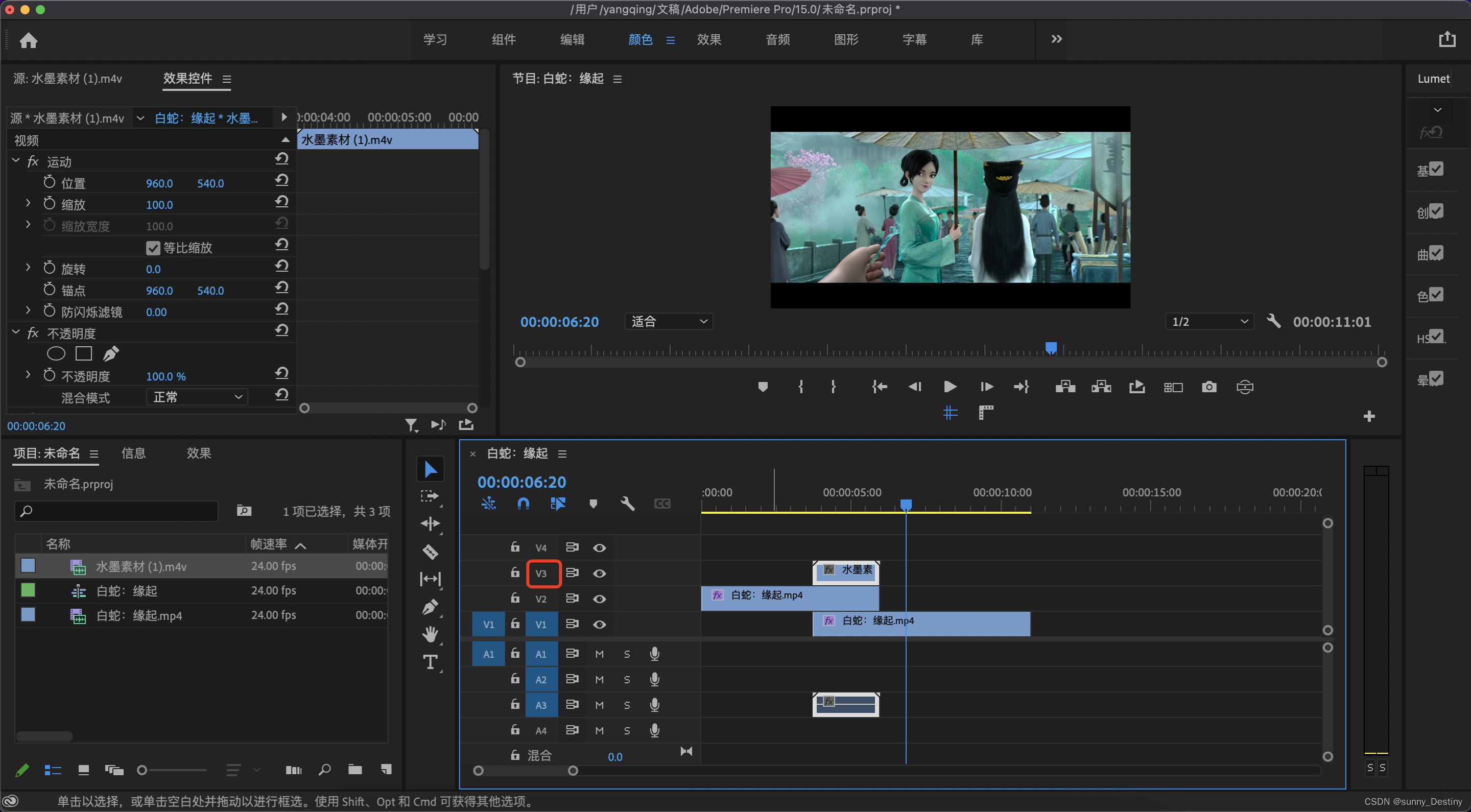The width and height of the screenshot is (1471, 812).
Task: Open timeline display settings wrench
Action: click(x=627, y=504)
